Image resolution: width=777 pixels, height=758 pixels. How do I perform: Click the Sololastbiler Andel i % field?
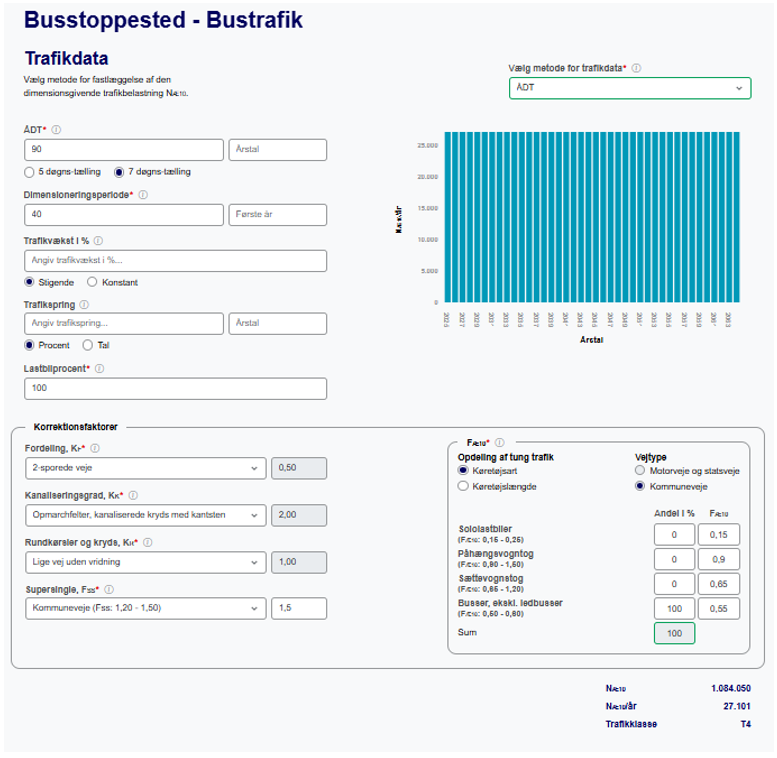click(673, 534)
